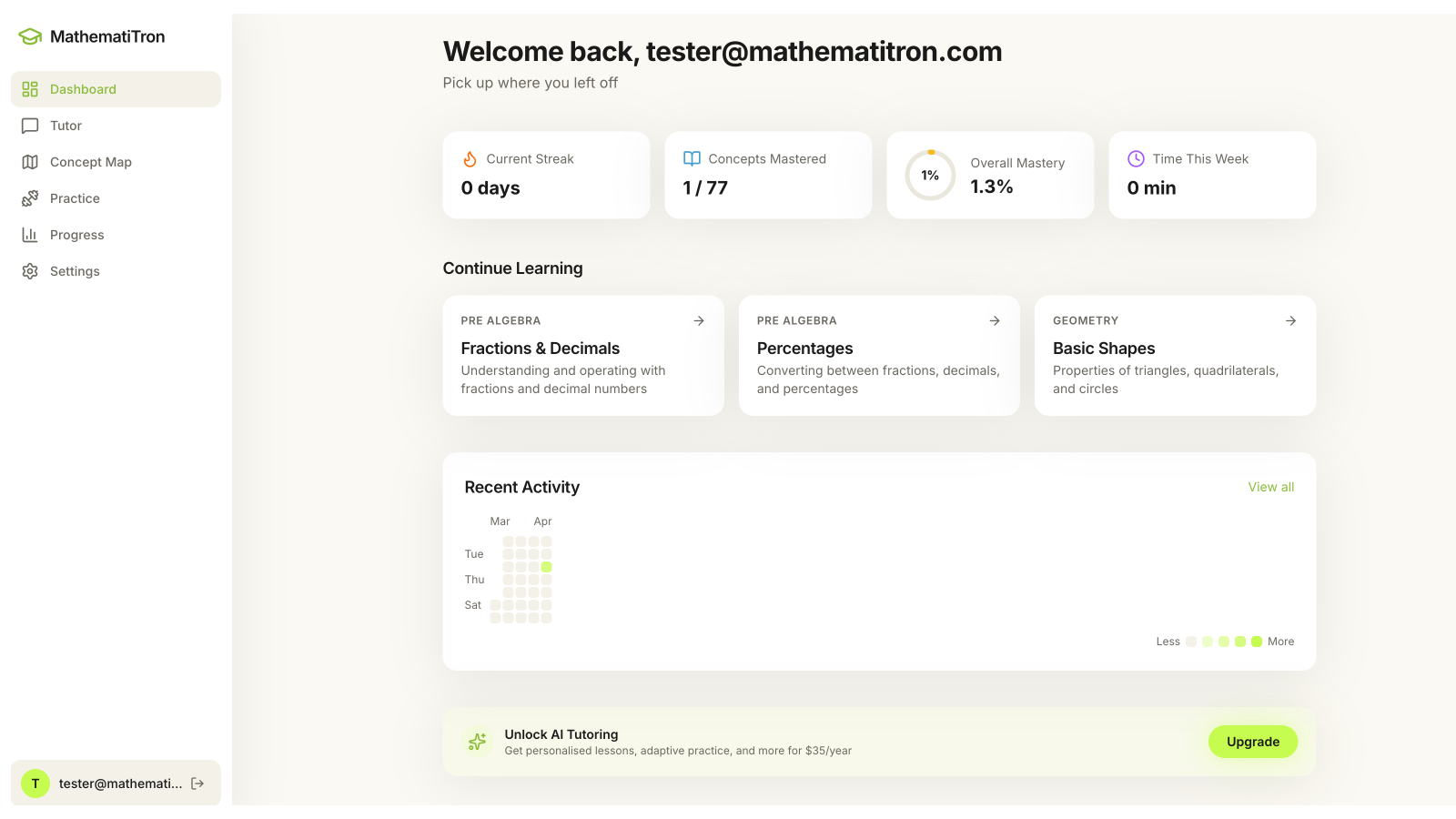
Task: Click the Dashboard grid icon in sidebar
Action: 30,89
